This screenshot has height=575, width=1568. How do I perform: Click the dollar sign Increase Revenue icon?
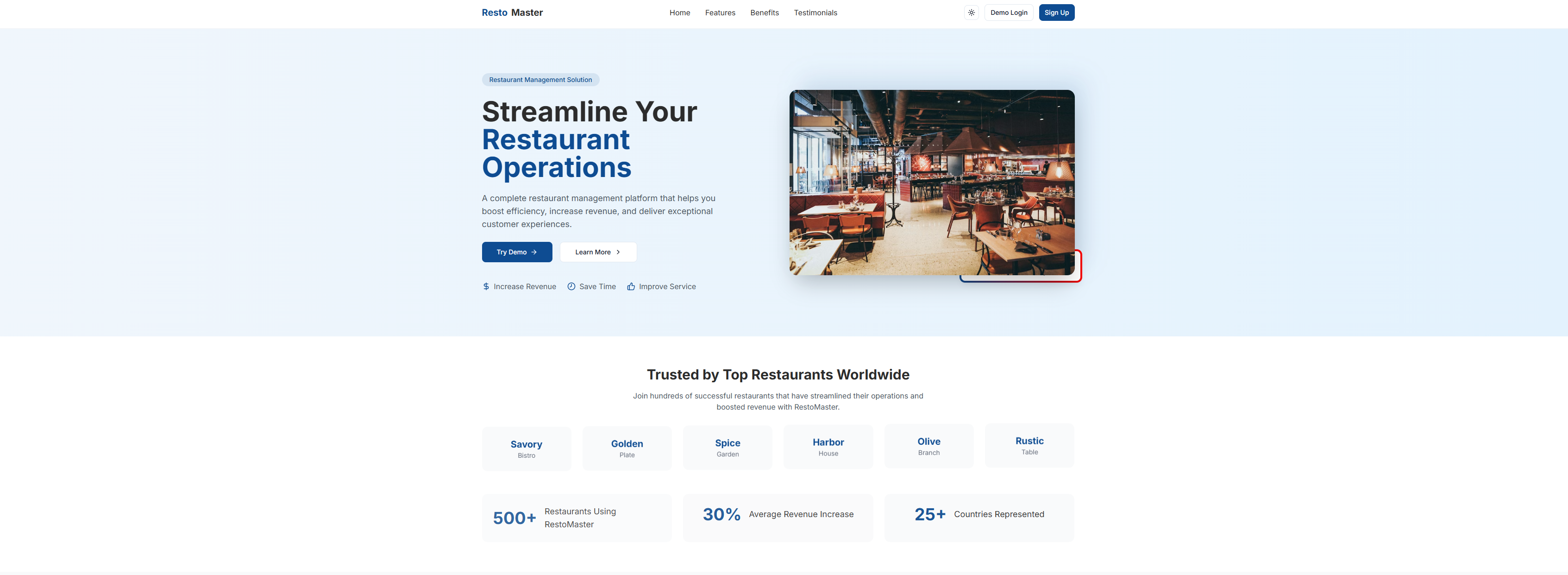tap(486, 287)
